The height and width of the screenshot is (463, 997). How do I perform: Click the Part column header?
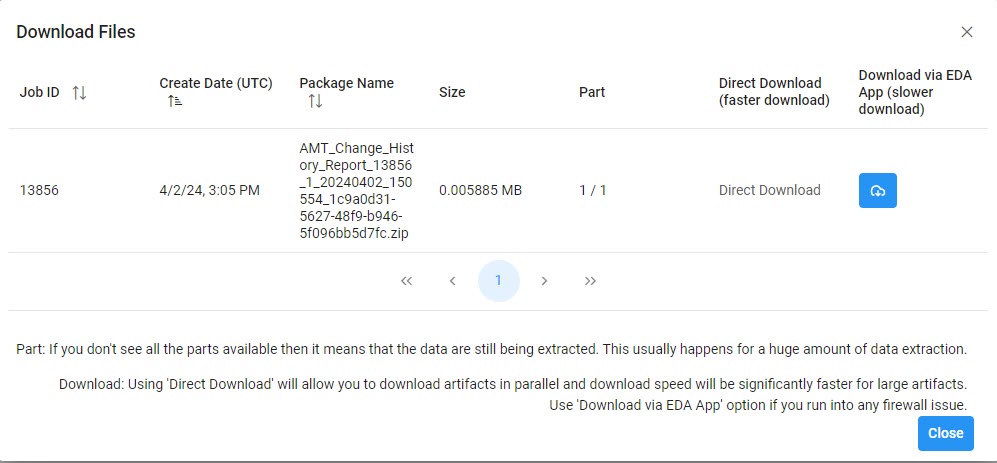pos(592,92)
